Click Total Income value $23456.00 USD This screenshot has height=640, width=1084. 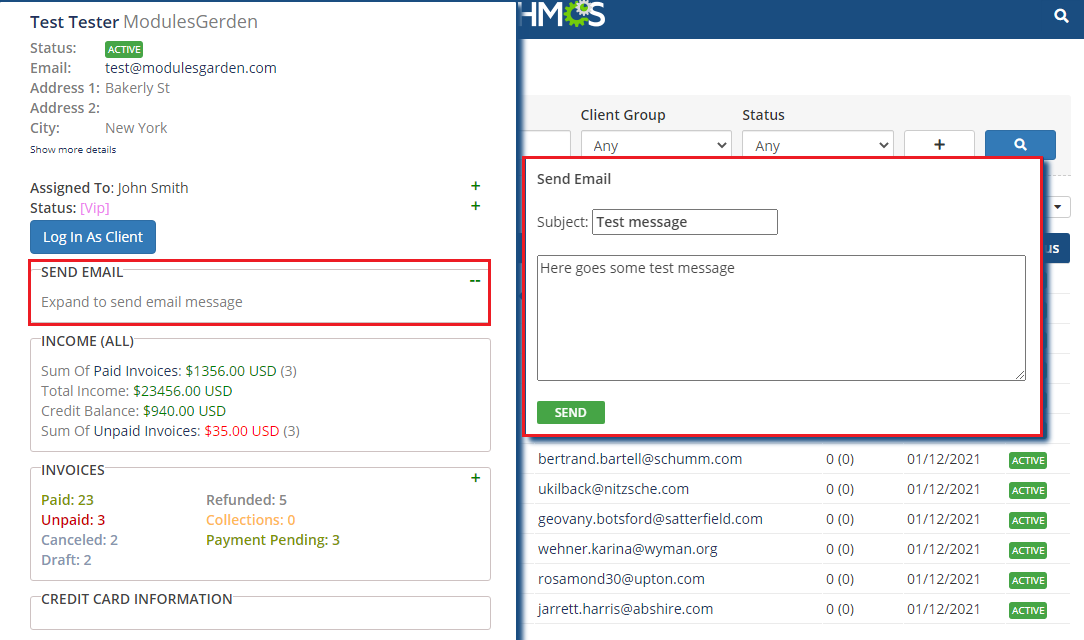tap(183, 391)
